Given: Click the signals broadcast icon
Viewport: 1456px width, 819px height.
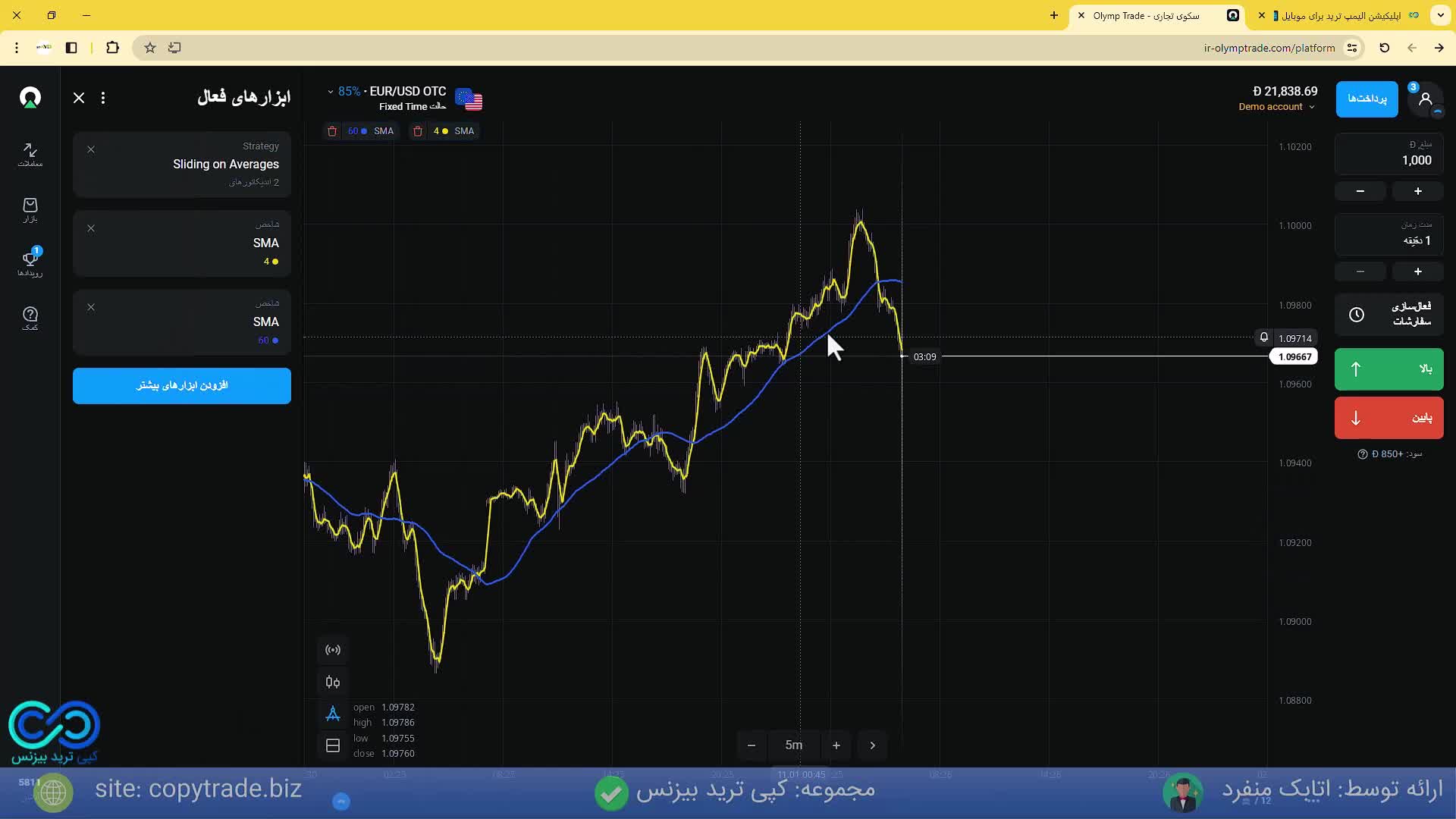Looking at the screenshot, I should [x=332, y=650].
